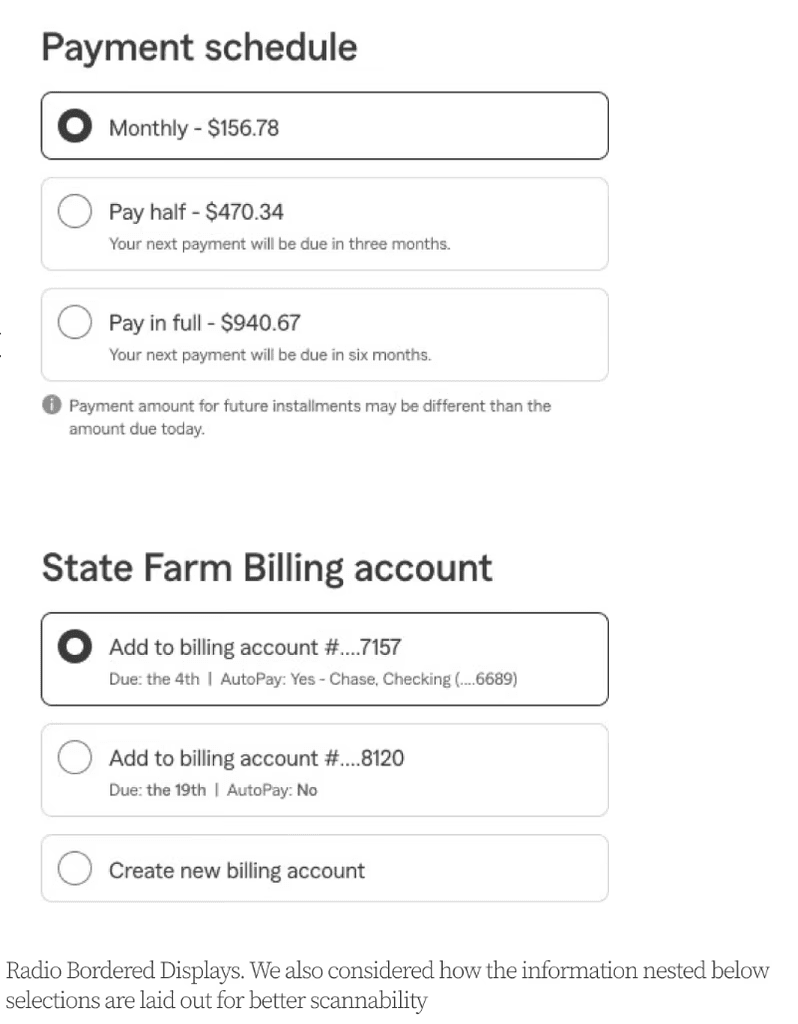Click the Create new billing account label

pyautogui.click(x=236, y=871)
